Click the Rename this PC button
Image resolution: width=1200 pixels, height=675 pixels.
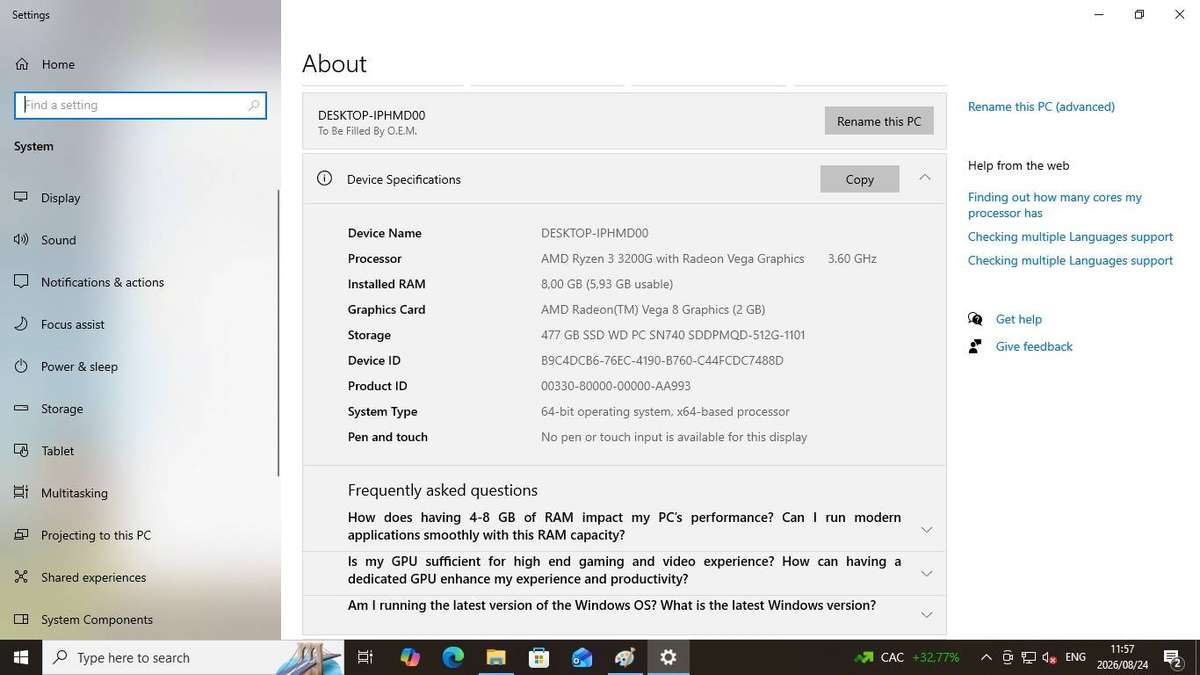[879, 121]
